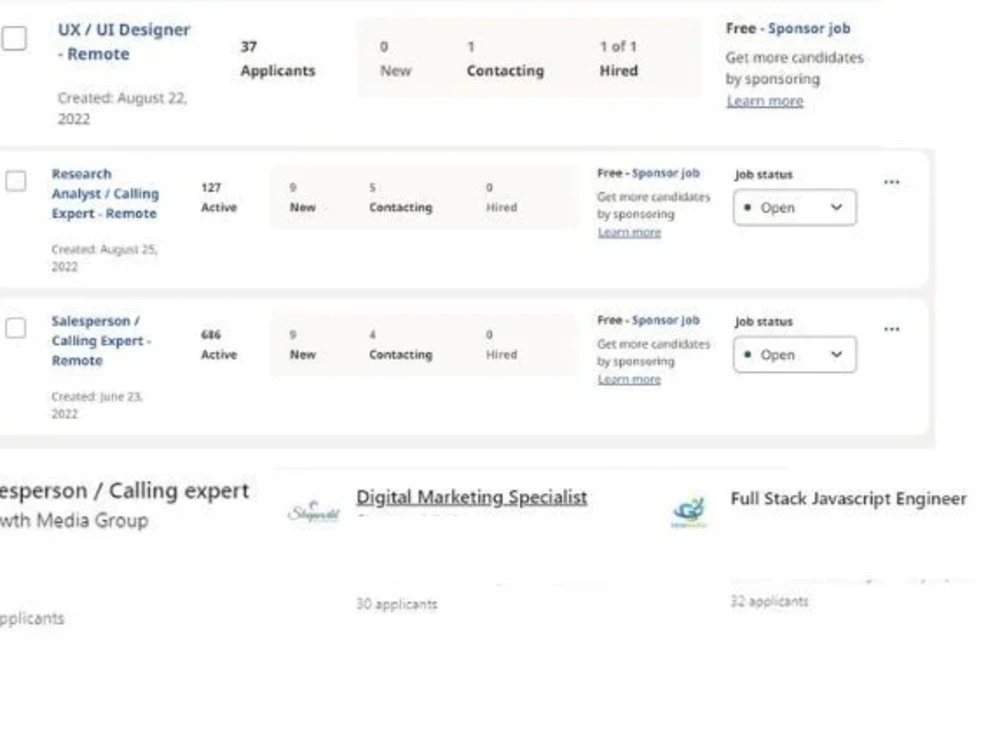This screenshot has width=1000, height=750.
Task: Open the Digital Marketing Specialist listing
Action: tap(471, 497)
